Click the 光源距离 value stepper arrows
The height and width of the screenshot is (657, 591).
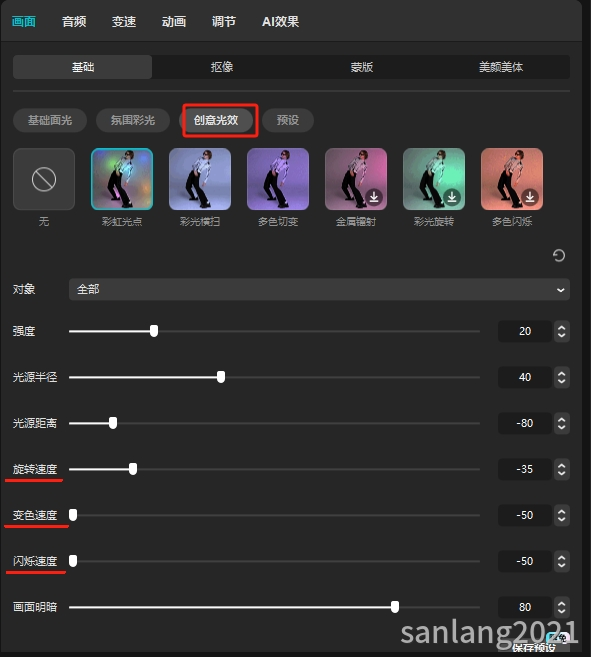tap(562, 423)
